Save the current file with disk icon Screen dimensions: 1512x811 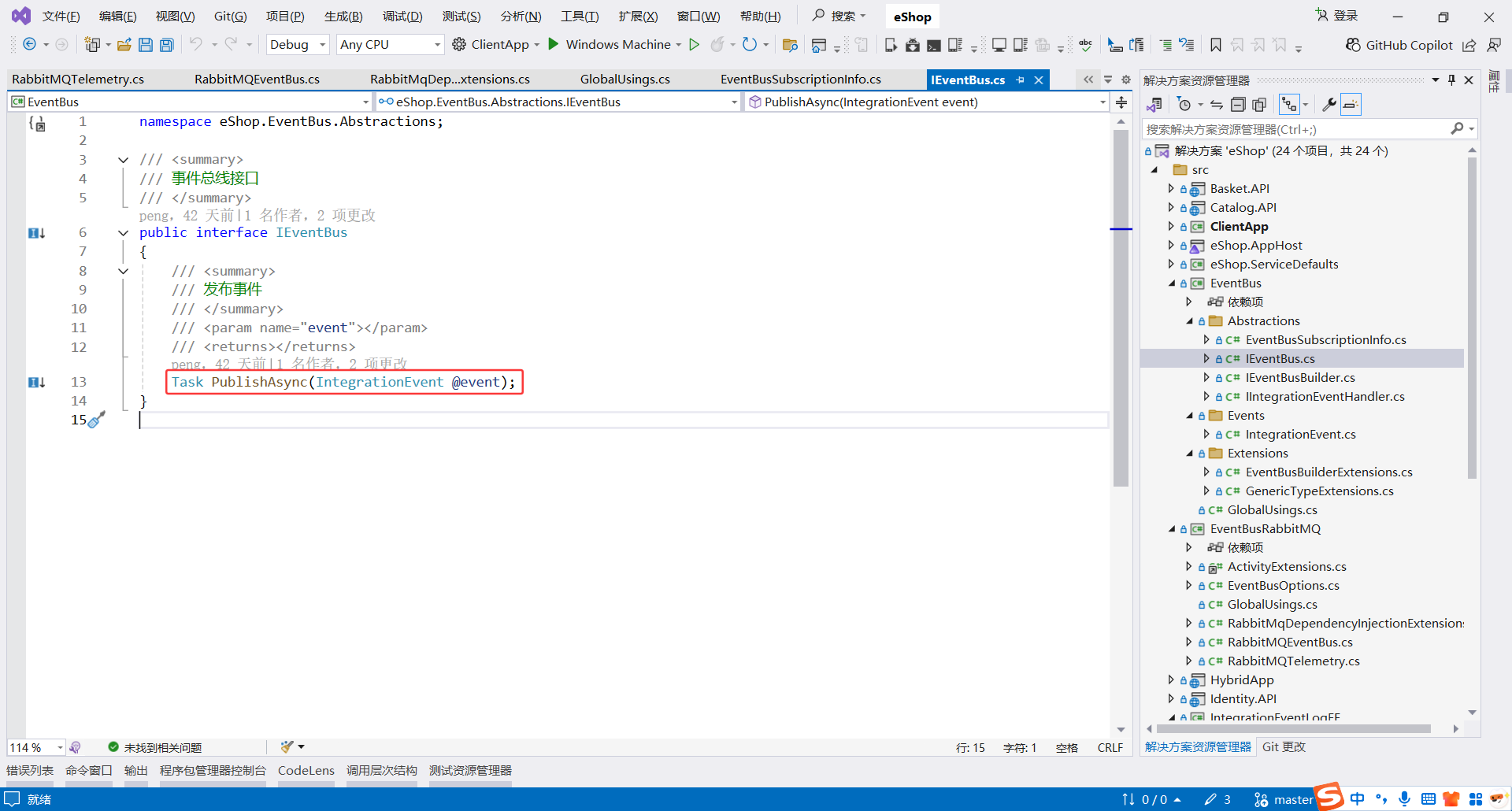(x=146, y=45)
